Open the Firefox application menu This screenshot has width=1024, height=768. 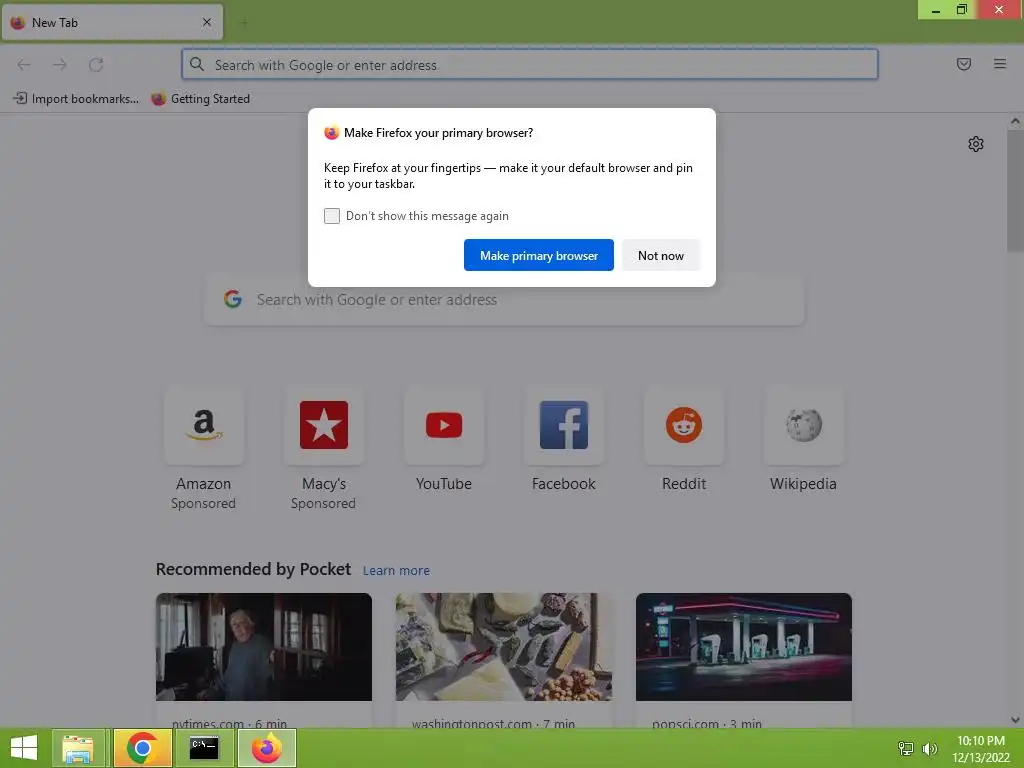click(x=1000, y=64)
